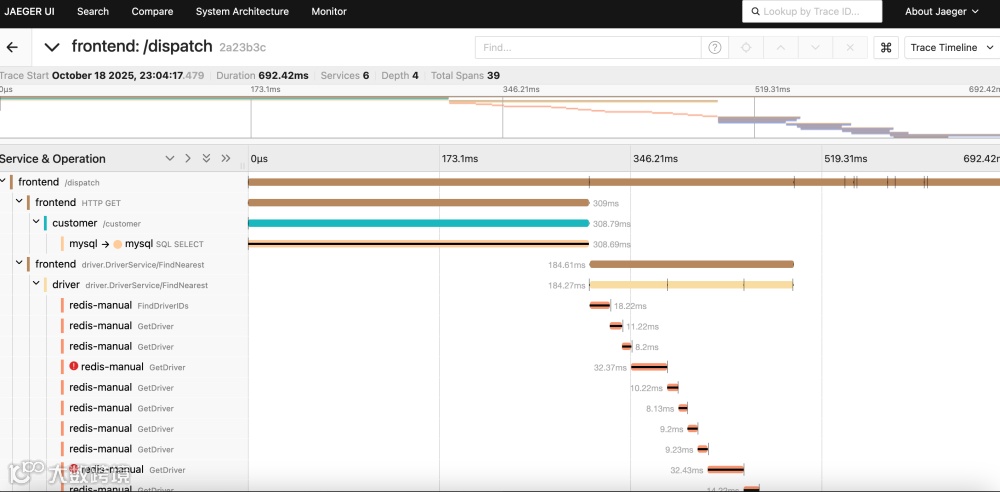Image resolution: width=1000 pixels, height=492 pixels.
Task: Open the Trace Timeline view dropdown
Action: 952,47
